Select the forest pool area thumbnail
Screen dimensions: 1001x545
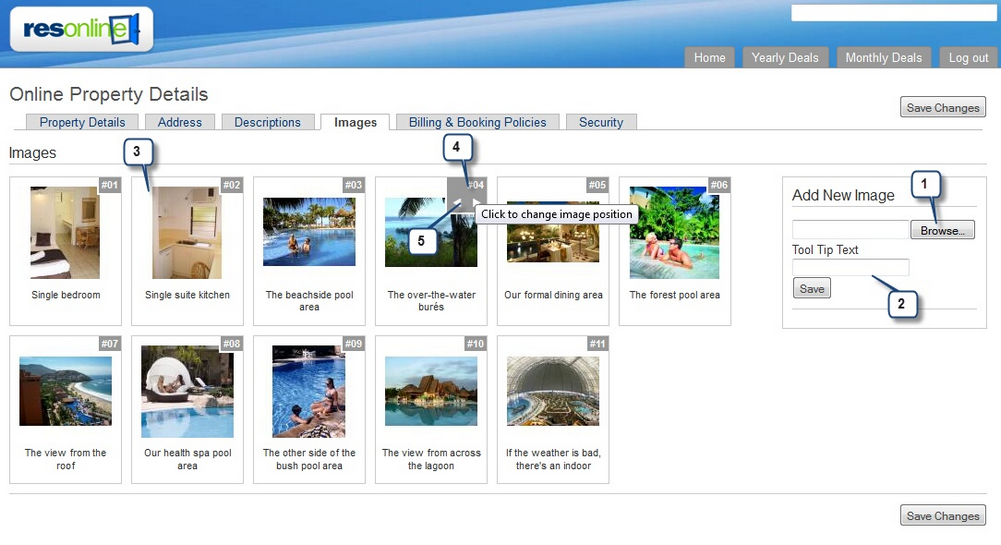coord(674,232)
